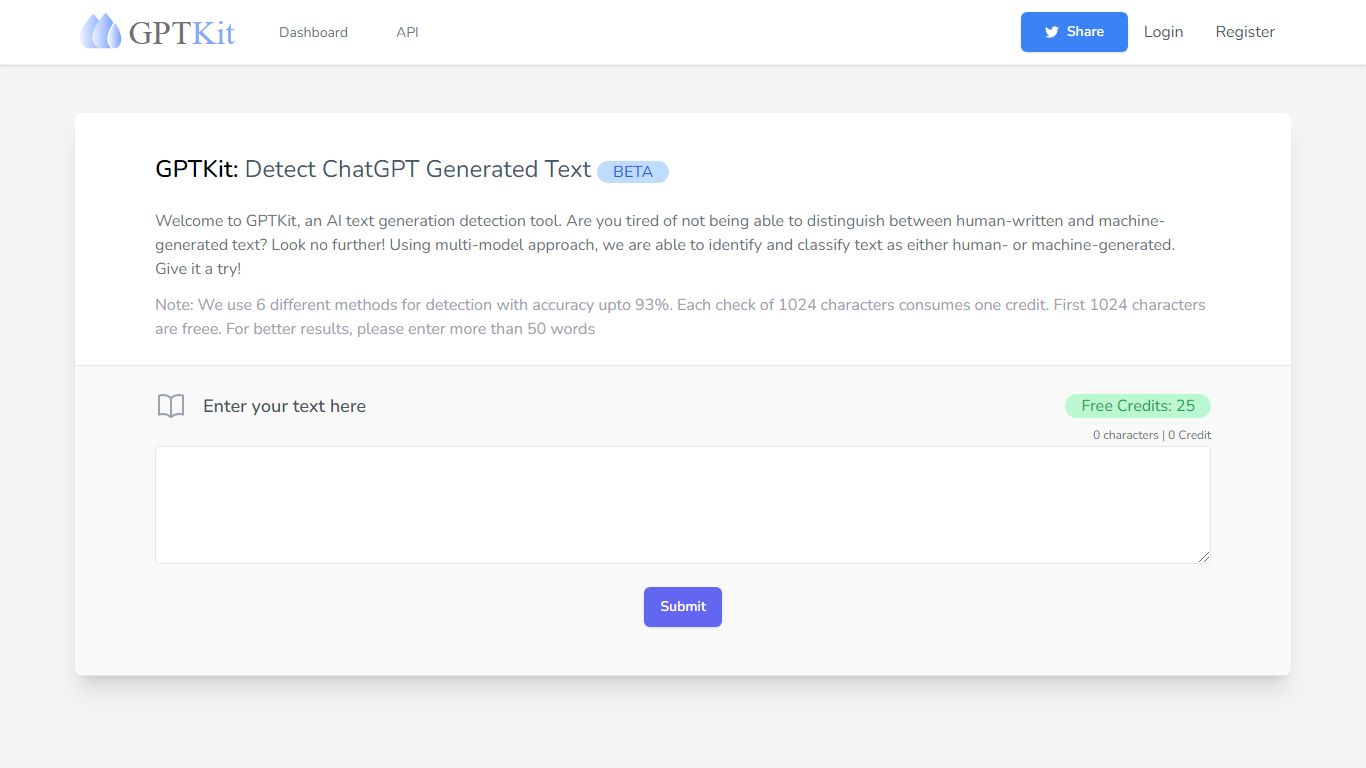Register for a new account

pyautogui.click(x=1245, y=31)
